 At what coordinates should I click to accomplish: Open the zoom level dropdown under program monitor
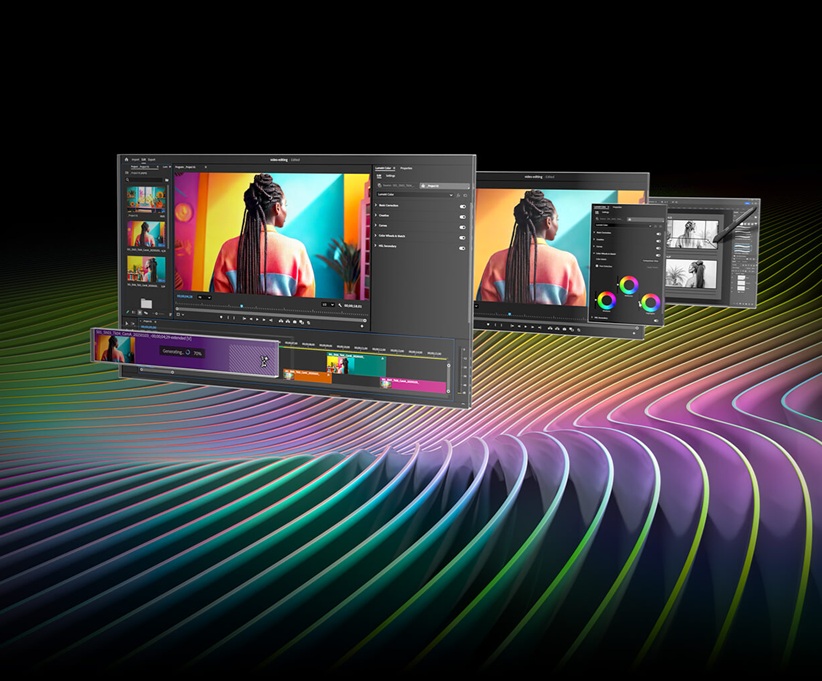pyautogui.click(x=204, y=297)
